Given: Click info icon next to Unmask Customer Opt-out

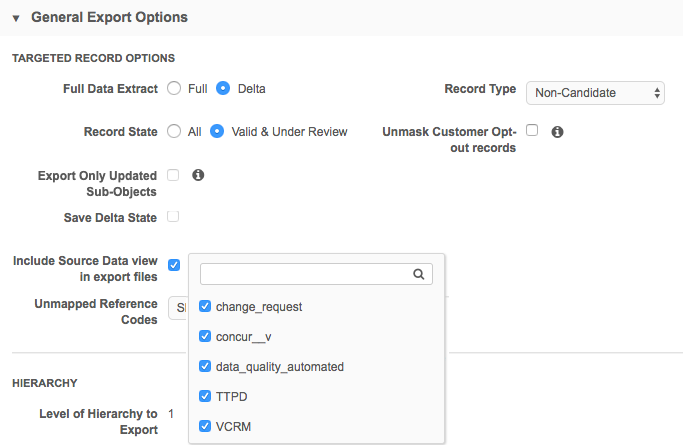Looking at the screenshot, I should click(x=558, y=131).
